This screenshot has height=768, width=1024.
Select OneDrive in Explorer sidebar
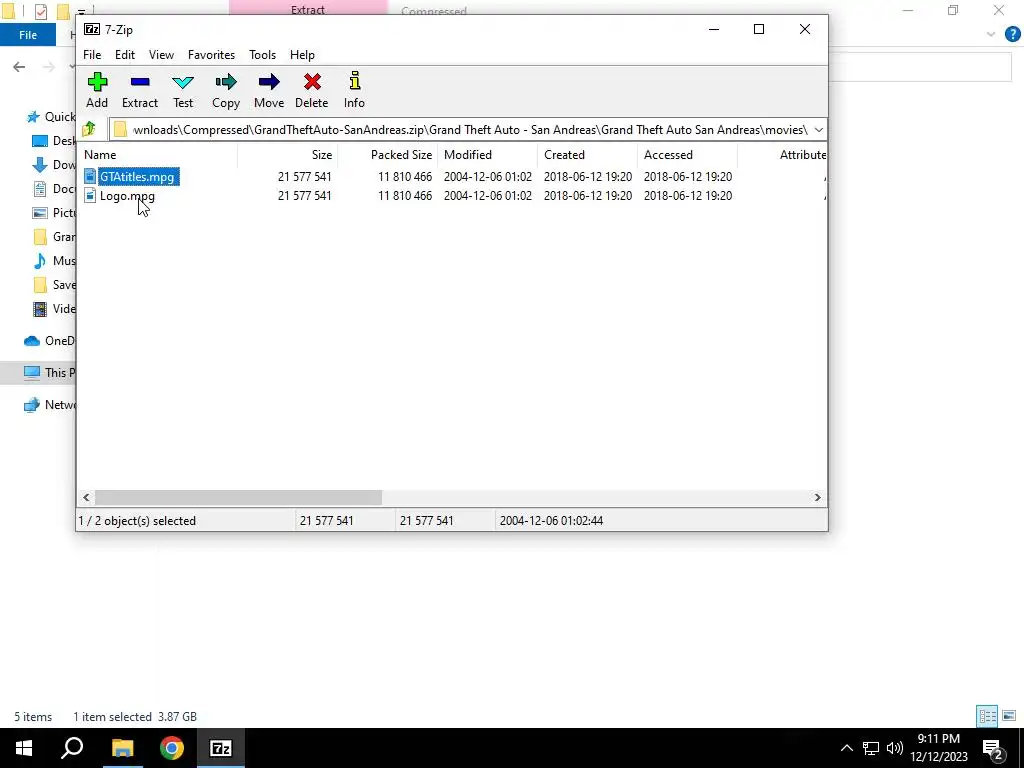[50, 341]
